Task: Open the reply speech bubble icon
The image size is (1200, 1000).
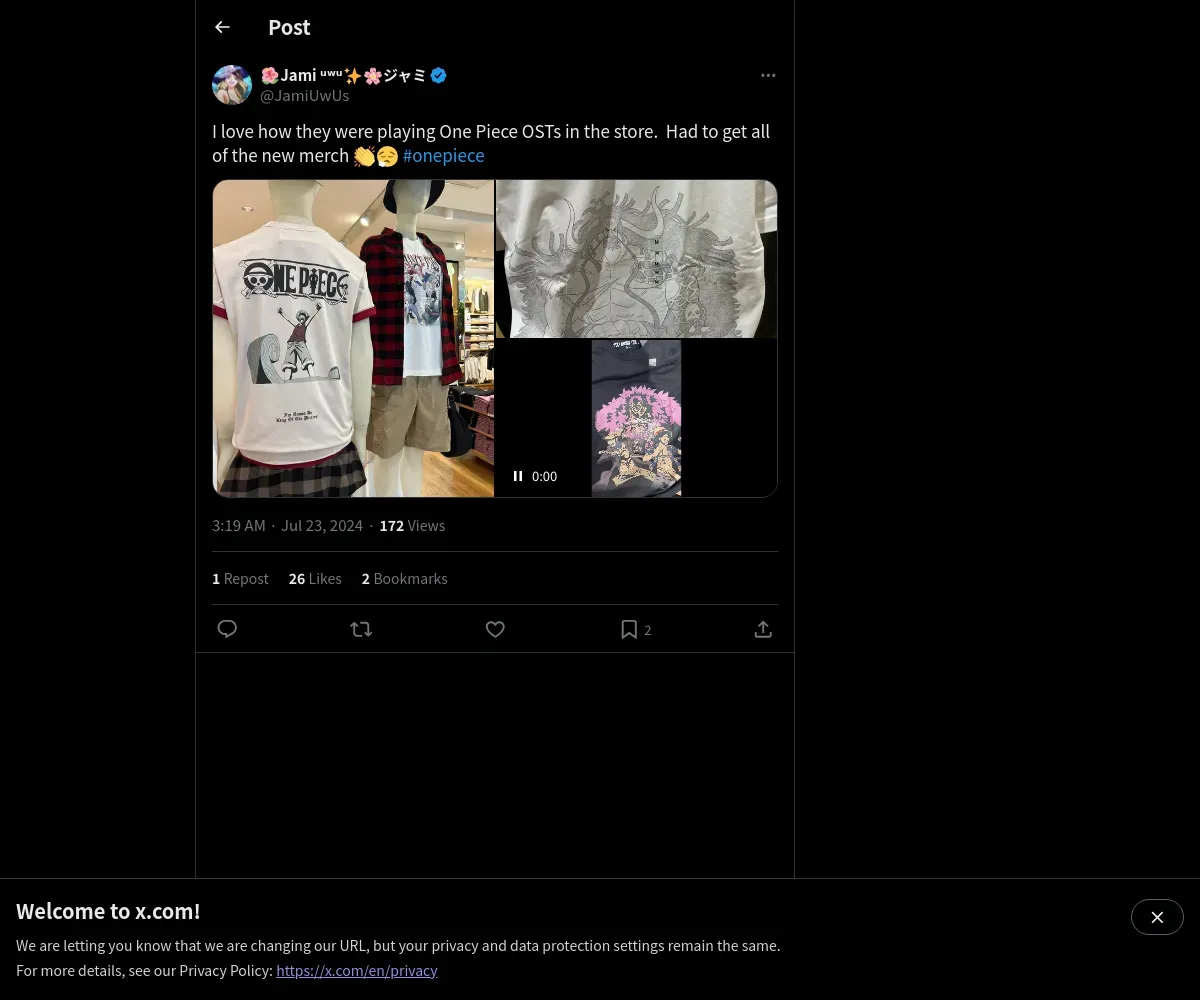Action: (227, 629)
